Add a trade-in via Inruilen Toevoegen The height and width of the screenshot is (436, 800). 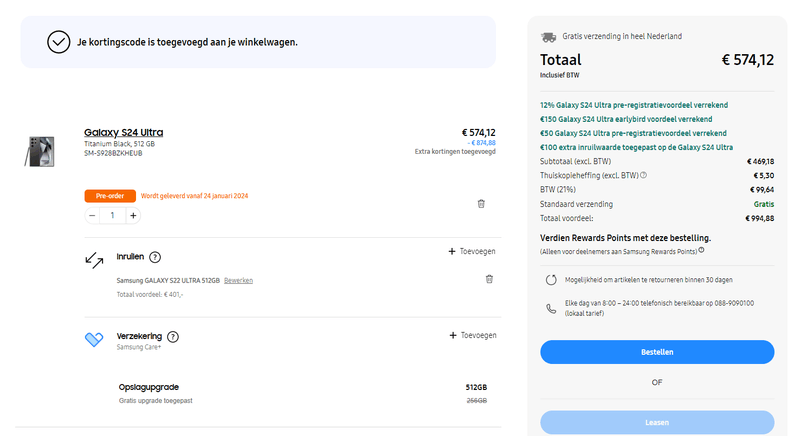coord(472,251)
